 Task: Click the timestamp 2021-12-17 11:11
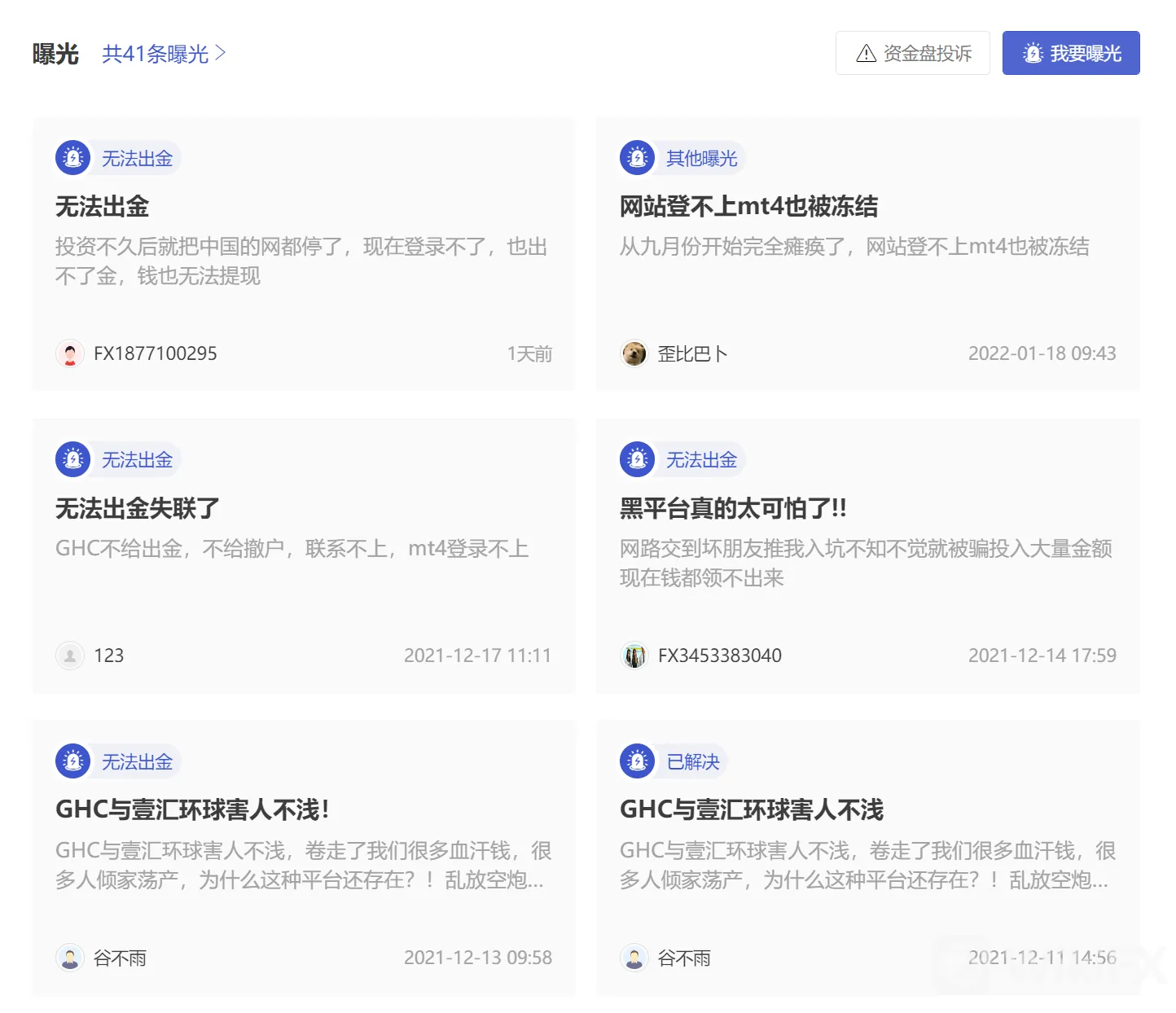pos(477,656)
